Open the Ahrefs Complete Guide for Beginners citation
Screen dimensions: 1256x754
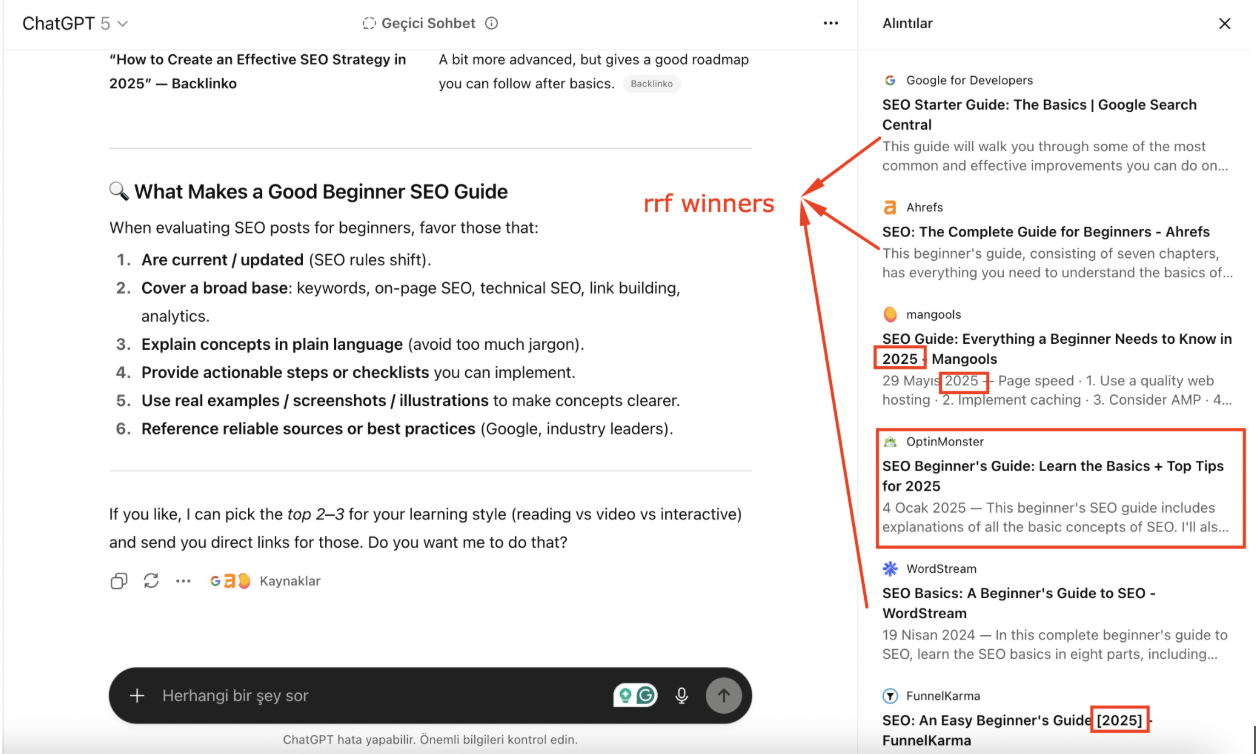(1045, 232)
